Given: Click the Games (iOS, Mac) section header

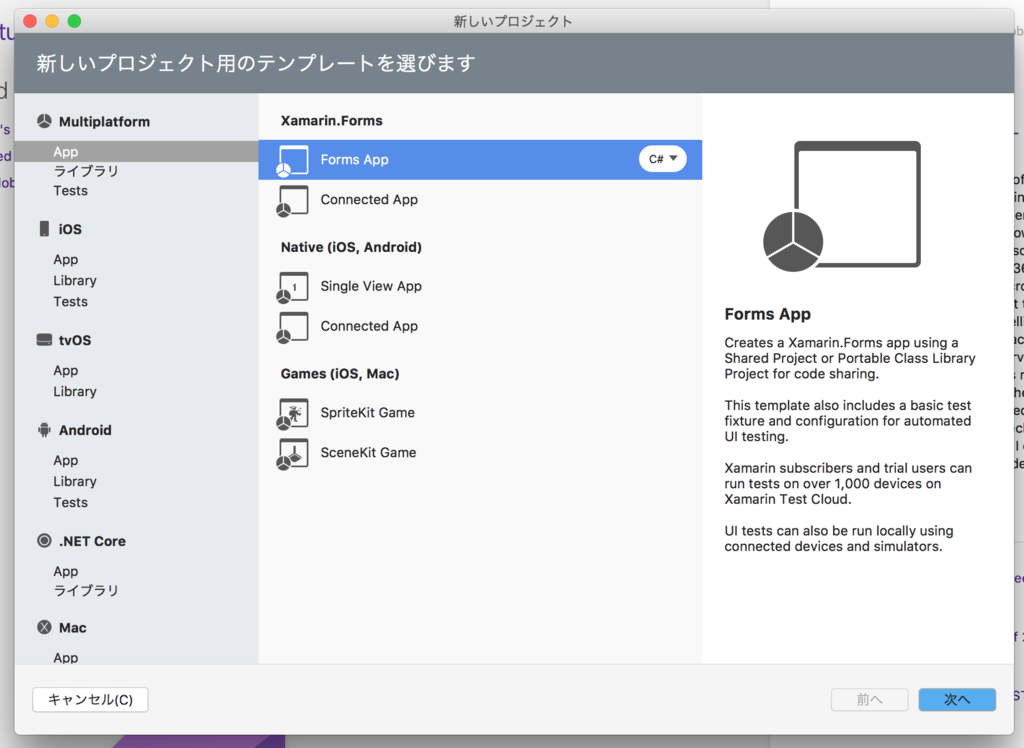Looking at the screenshot, I should click(340, 374).
